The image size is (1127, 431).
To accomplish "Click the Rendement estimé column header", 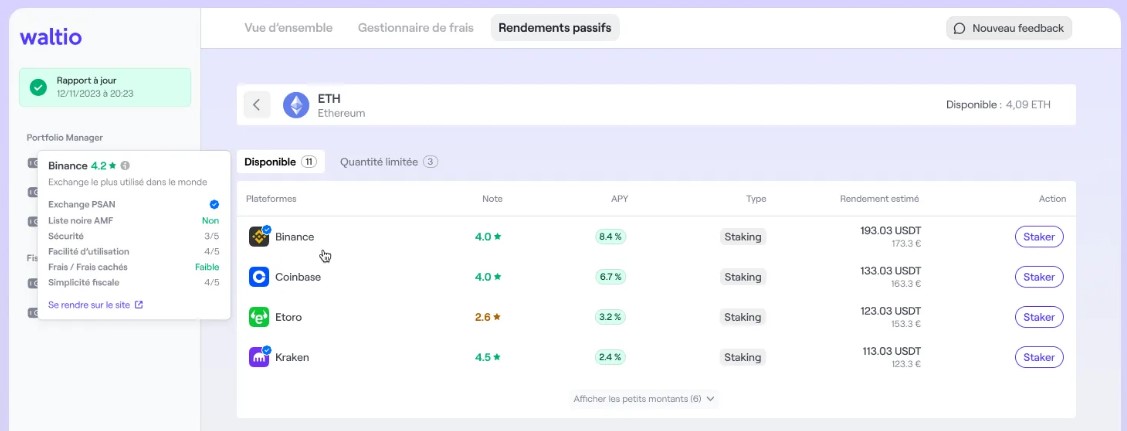I will [879, 199].
